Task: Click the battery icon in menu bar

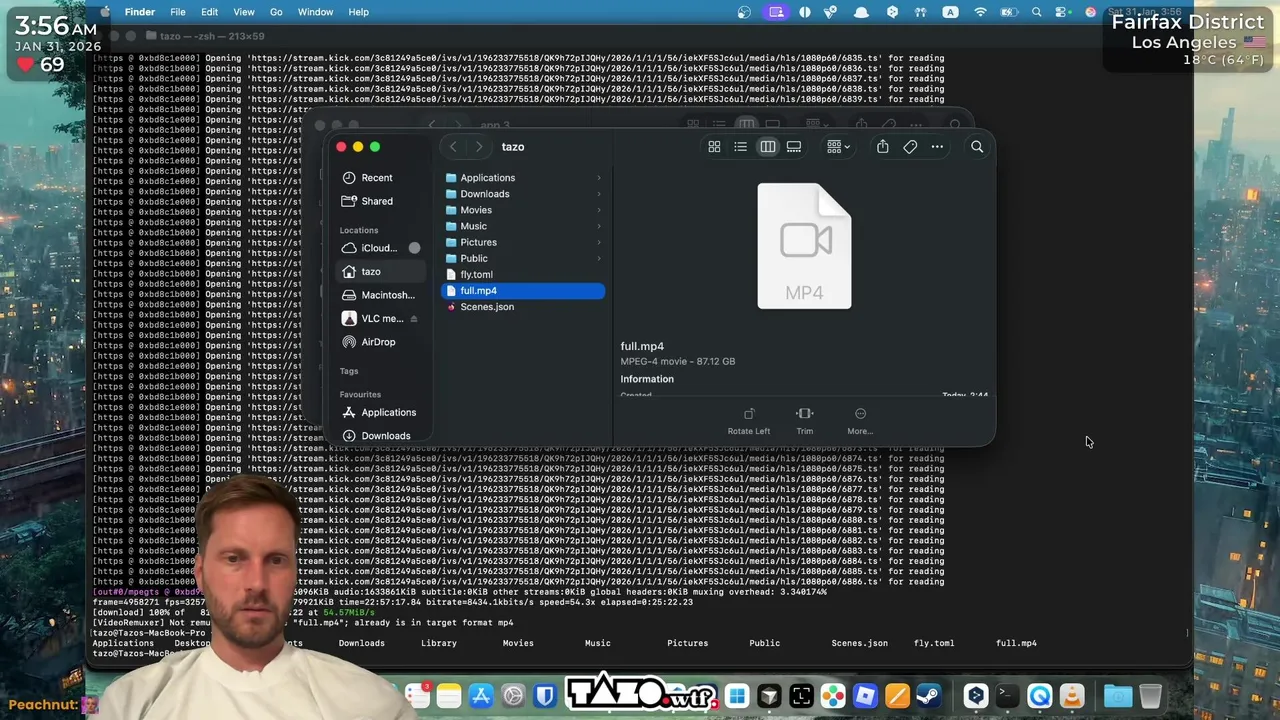Action: (1009, 12)
